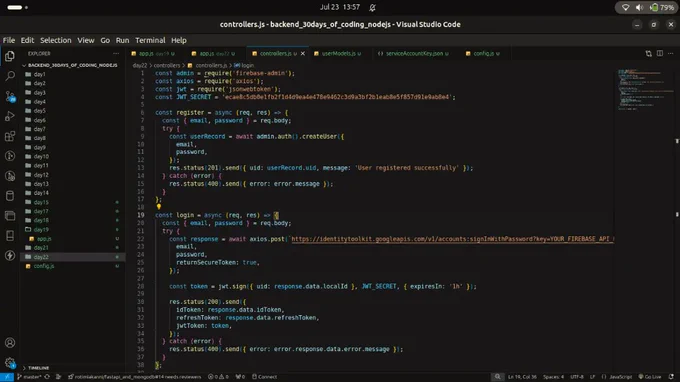The height and width of the screenshot is (382, 680).
Task: Click the compare changes icon in editor toolbar
Action: pos(648,53)
